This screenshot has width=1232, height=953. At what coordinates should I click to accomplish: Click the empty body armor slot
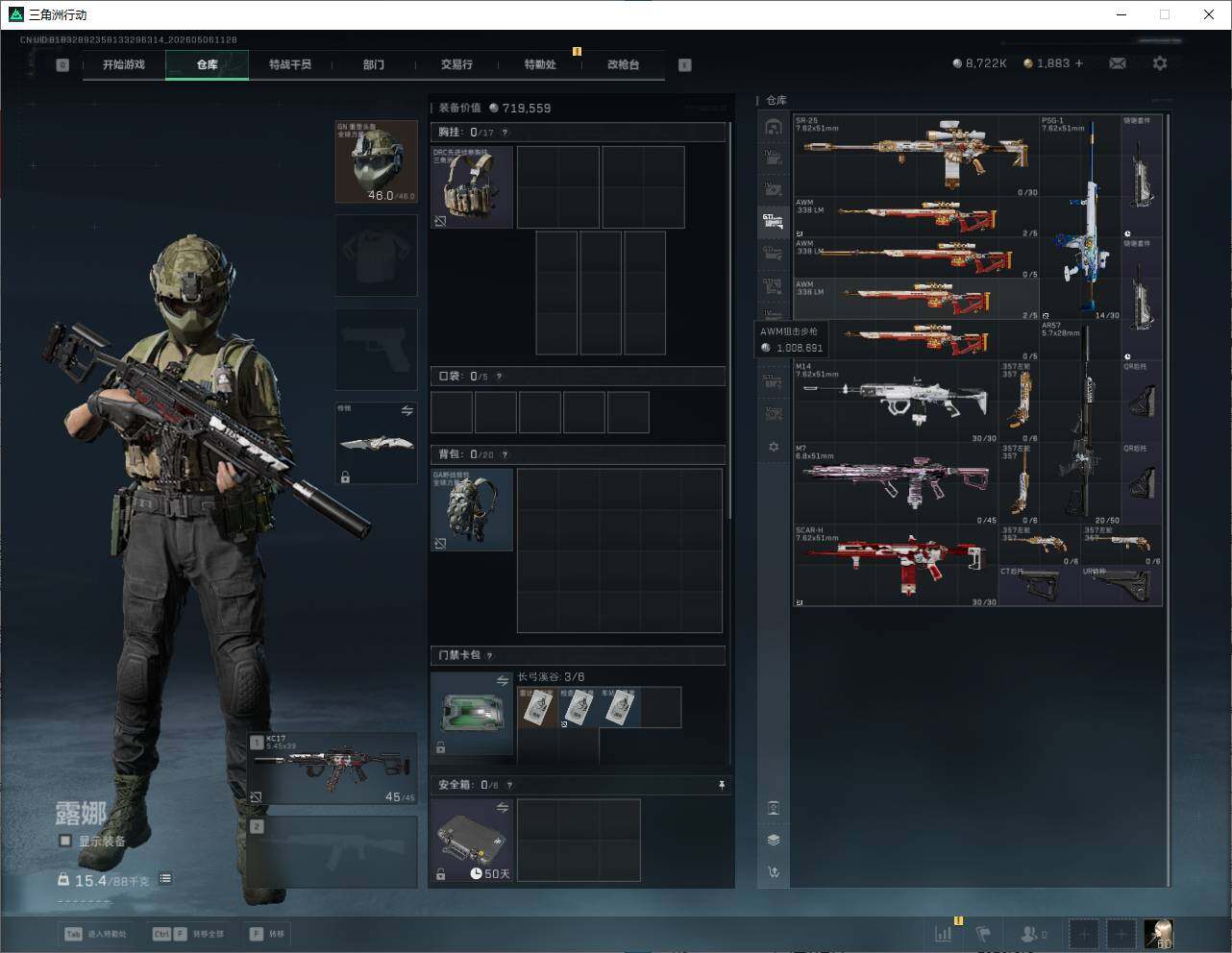376,256
